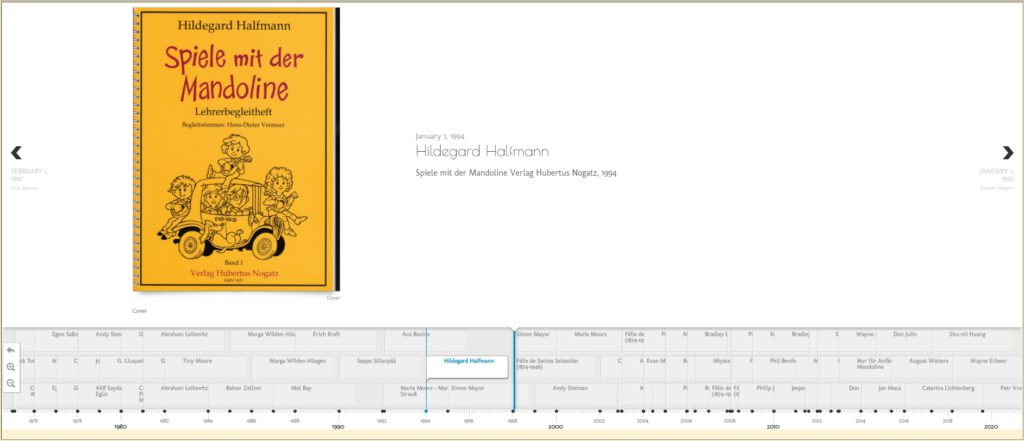This screenshot has height=441, width=1024.
Task: Open the Jan Maca timeline entry
Action: (x=889, y=388)
